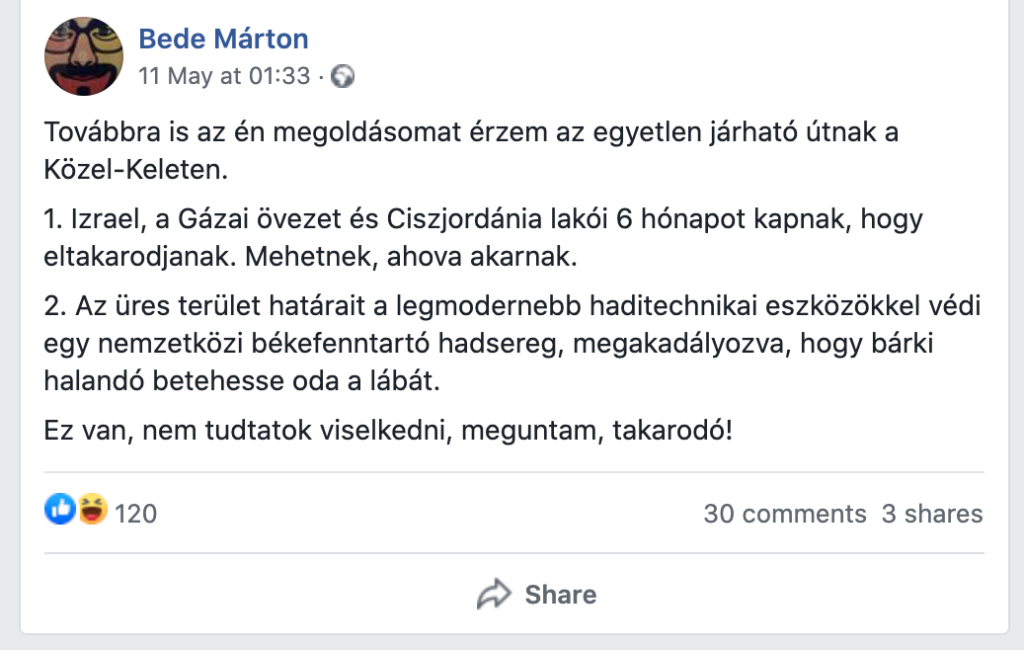This screenshot has height=650, width=1024.
Task: Click the word "Közel-Keleten" in the post
Action: click(136, 170)
